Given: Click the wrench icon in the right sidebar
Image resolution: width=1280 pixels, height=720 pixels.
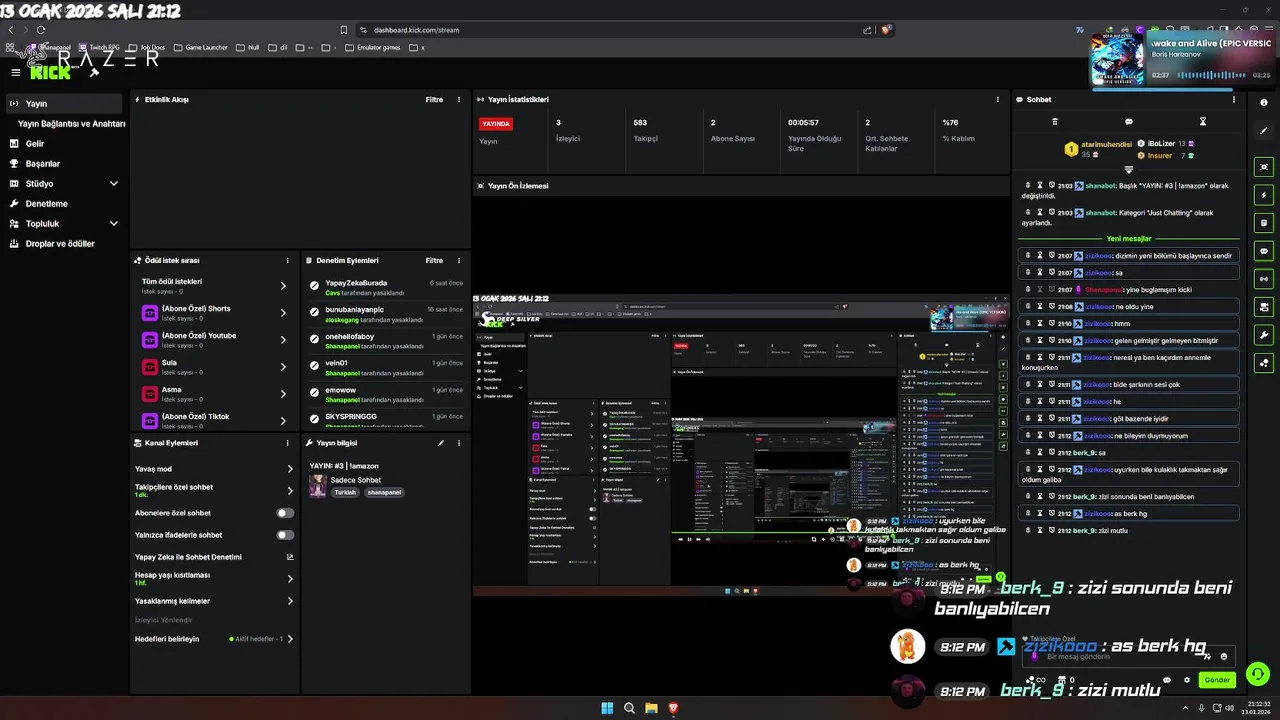Looking at the screenshot, I should pos(1264,335).
